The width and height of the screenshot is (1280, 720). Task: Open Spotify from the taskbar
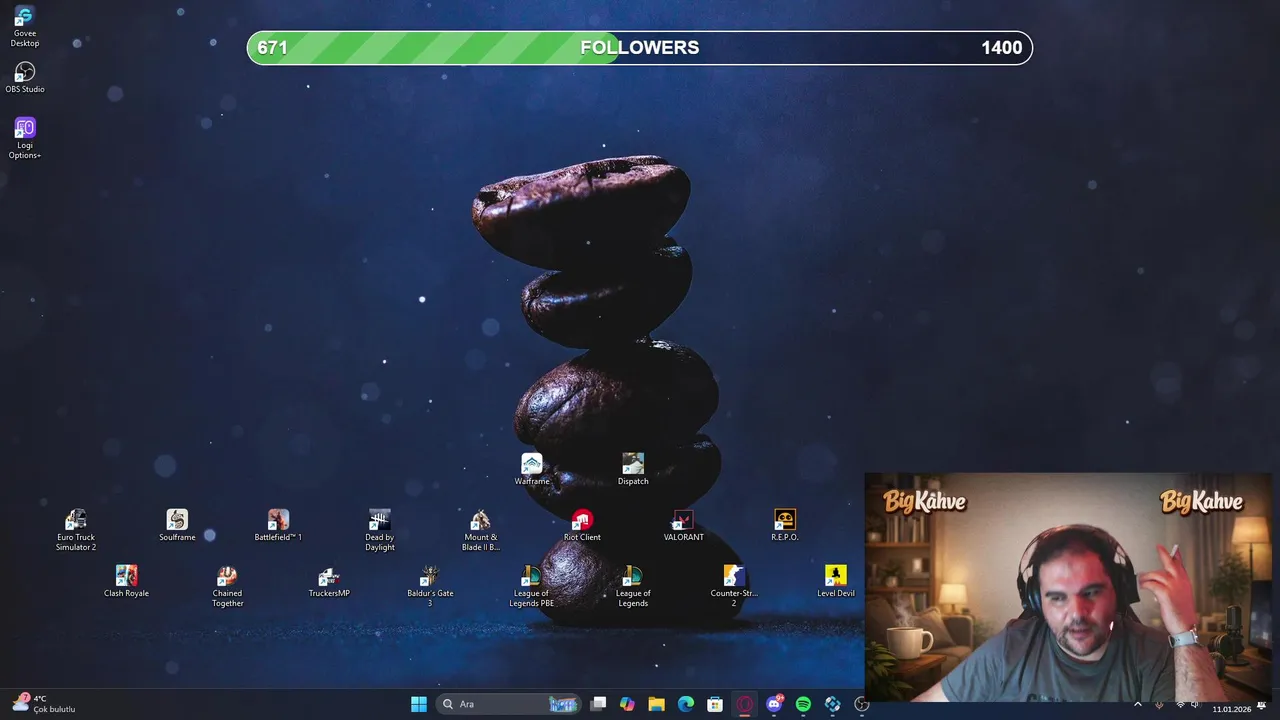point(803,704)
